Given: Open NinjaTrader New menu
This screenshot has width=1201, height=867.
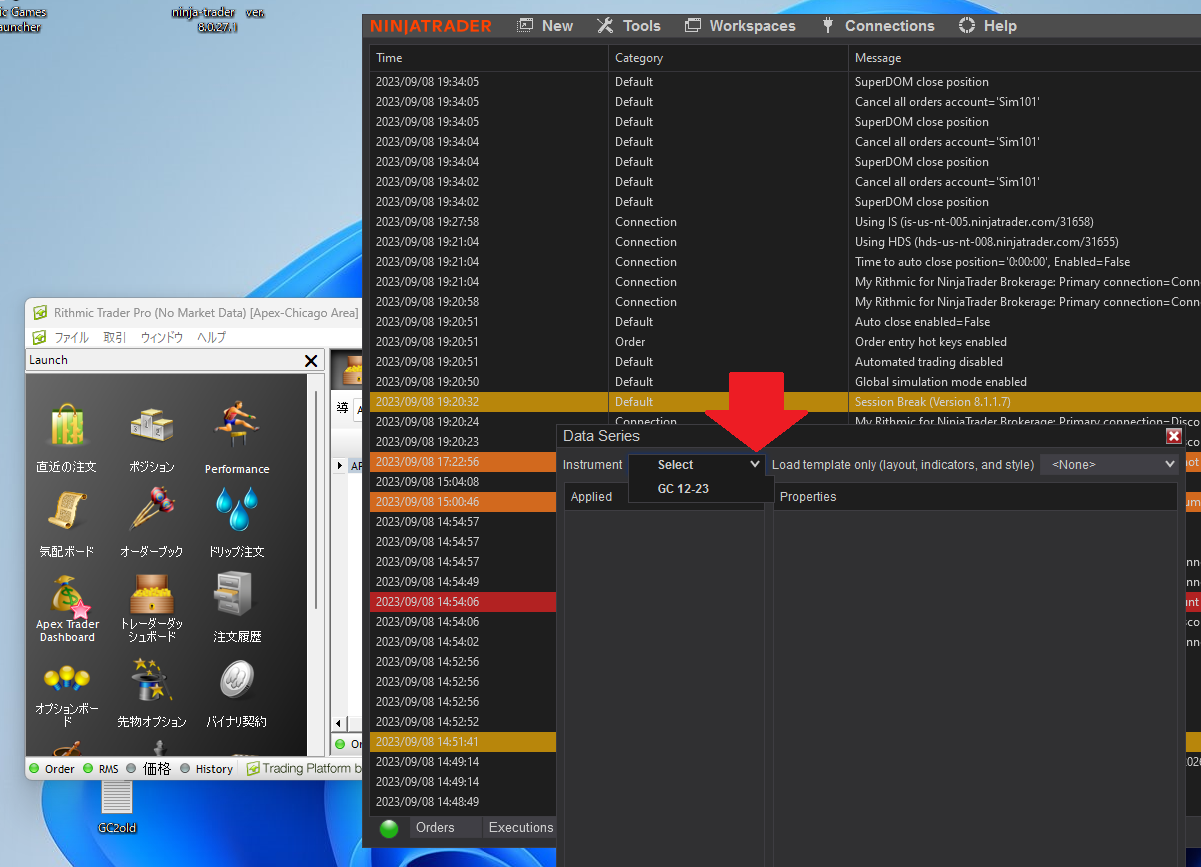Looking at the screenshot, I should pos(545,26).
